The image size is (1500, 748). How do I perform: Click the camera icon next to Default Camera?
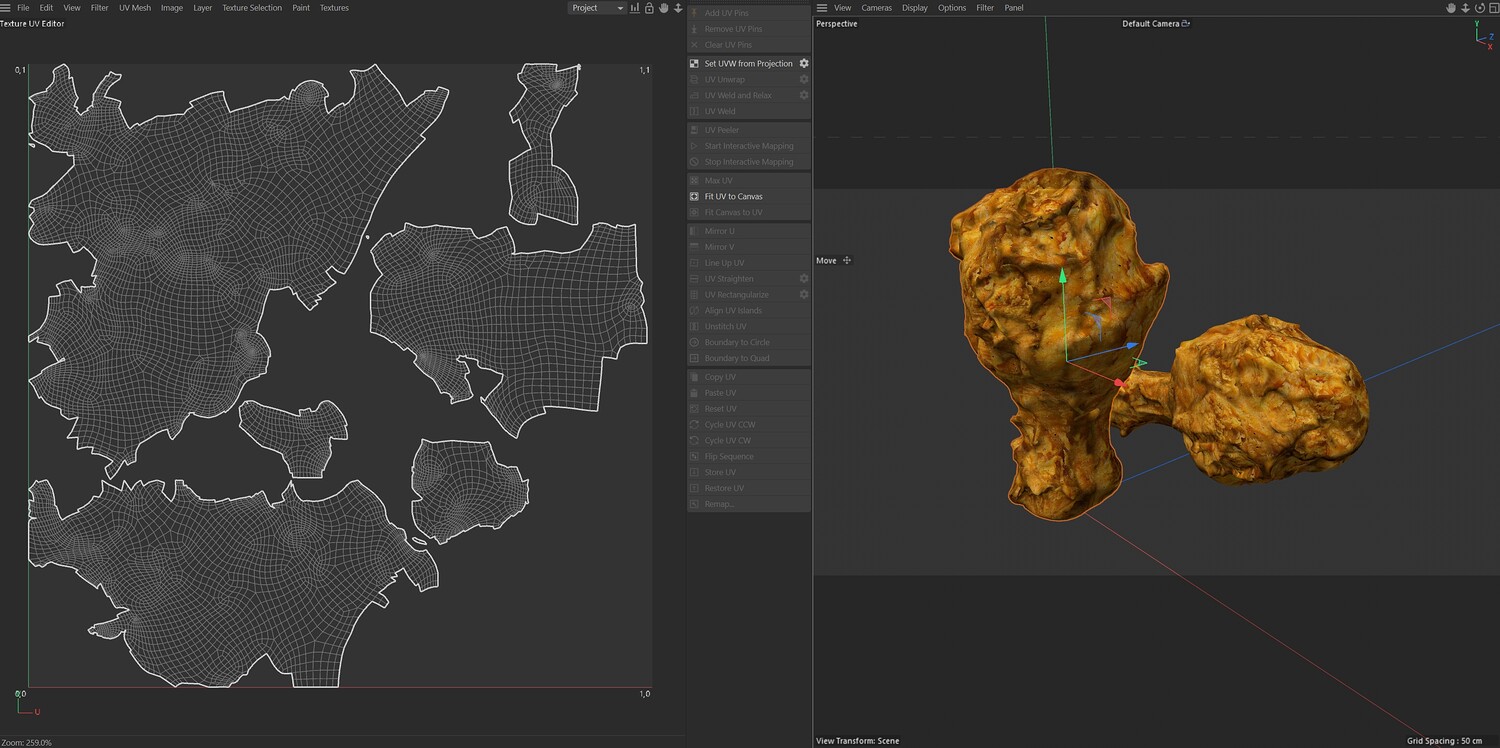[1186, 23]
